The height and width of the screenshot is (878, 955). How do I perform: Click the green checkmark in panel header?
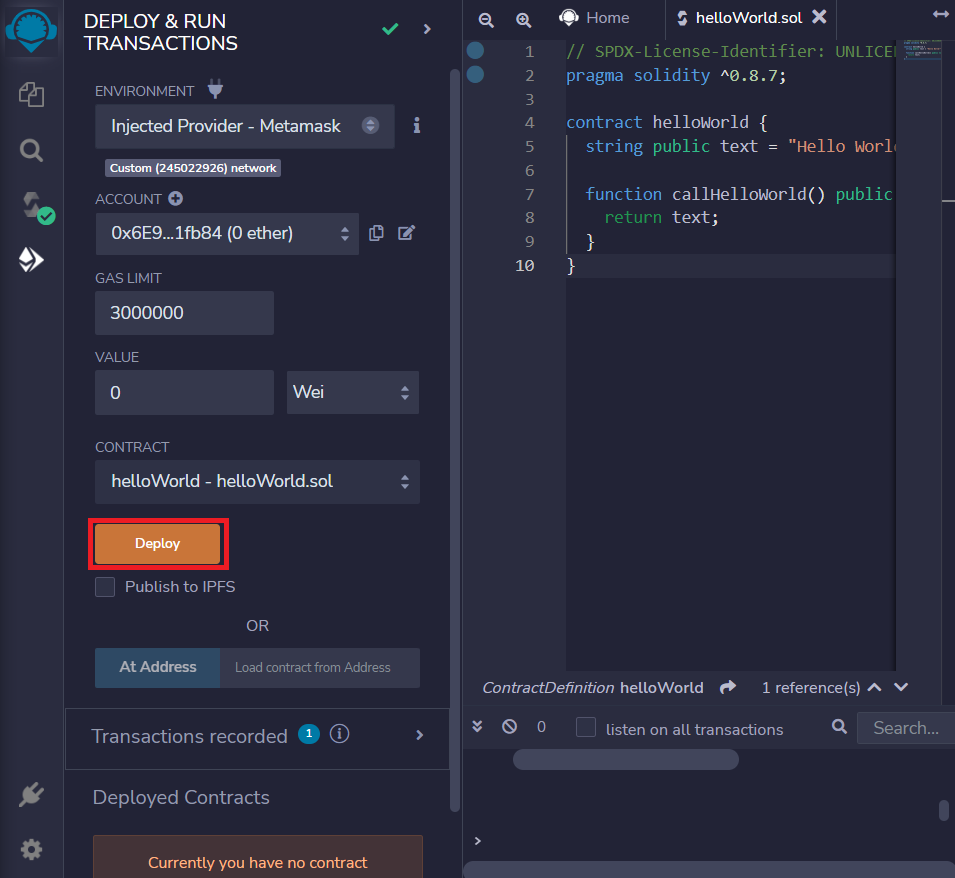pyautogui.click(x=390, y=29)
